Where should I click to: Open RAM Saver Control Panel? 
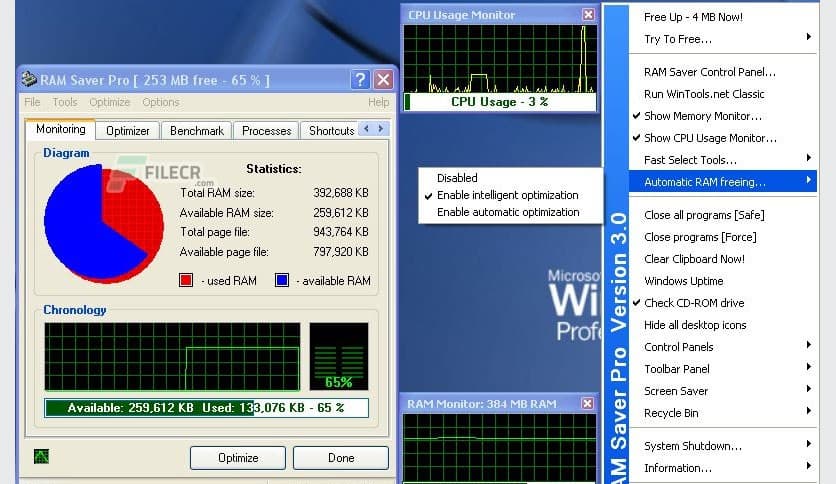tap(722, 72)
